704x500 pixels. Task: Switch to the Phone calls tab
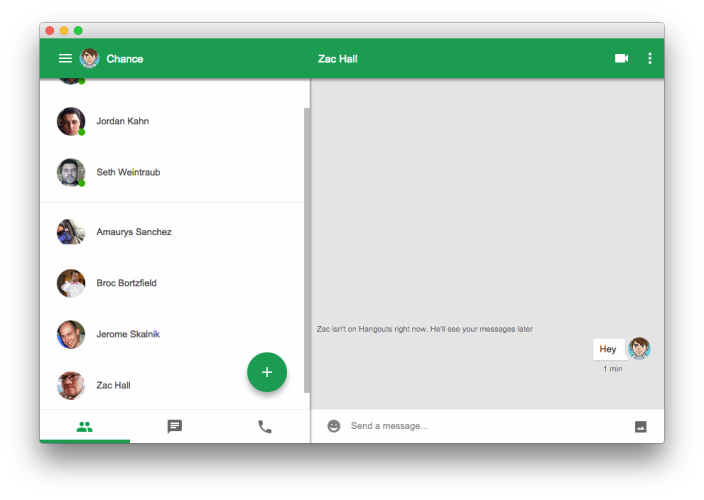point(265,426)
